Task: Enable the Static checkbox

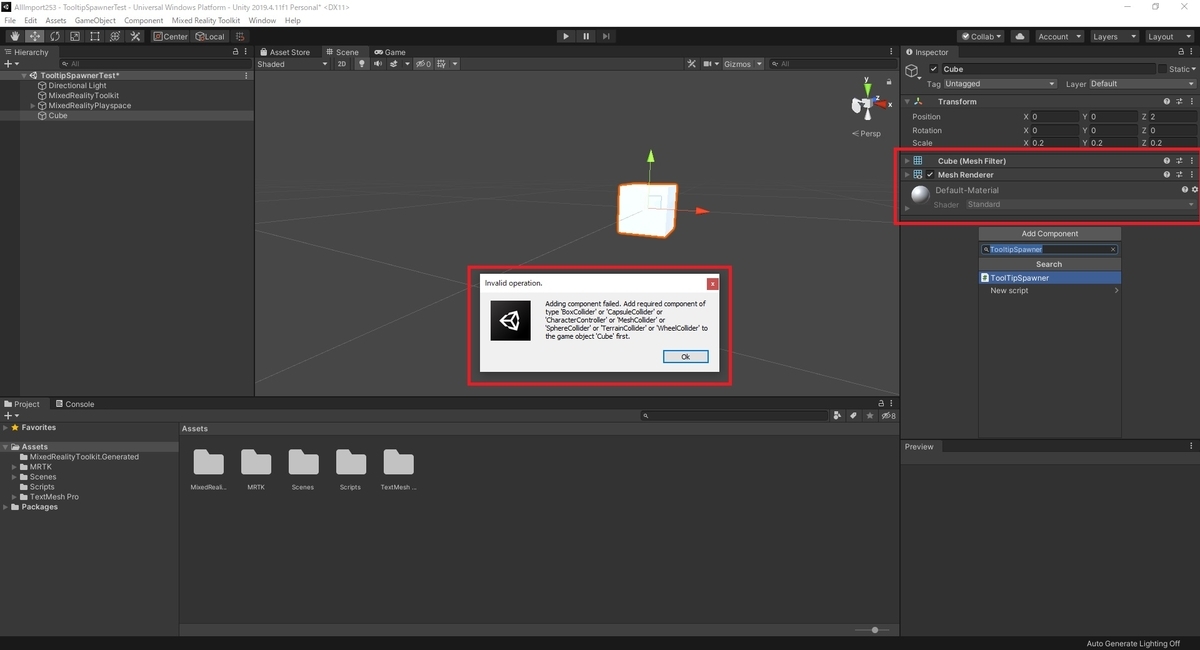Action: pos(1162,69)
